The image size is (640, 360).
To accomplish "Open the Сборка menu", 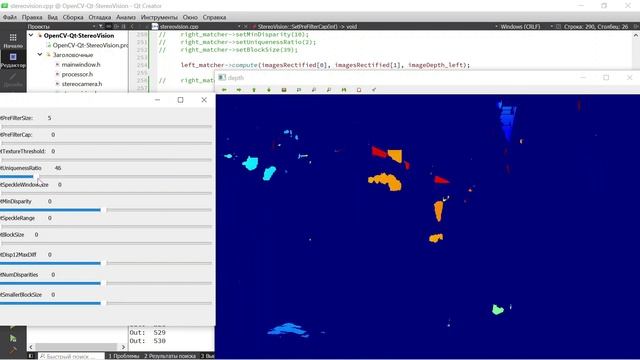I will pos(73,17).
